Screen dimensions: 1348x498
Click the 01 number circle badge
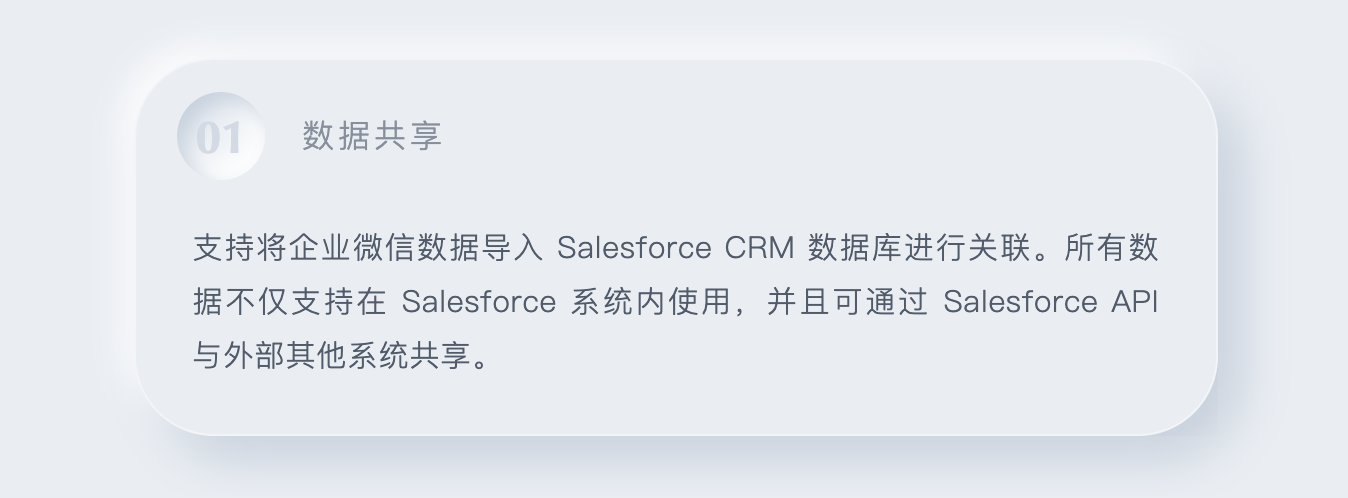click(x=220, y=137)
